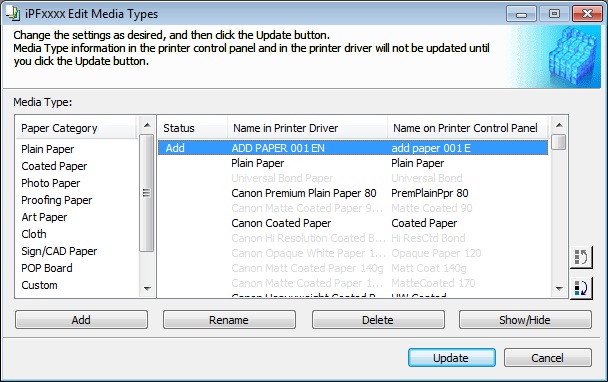Select the hidden Universal Bond Paper entry

coord(282,178)
